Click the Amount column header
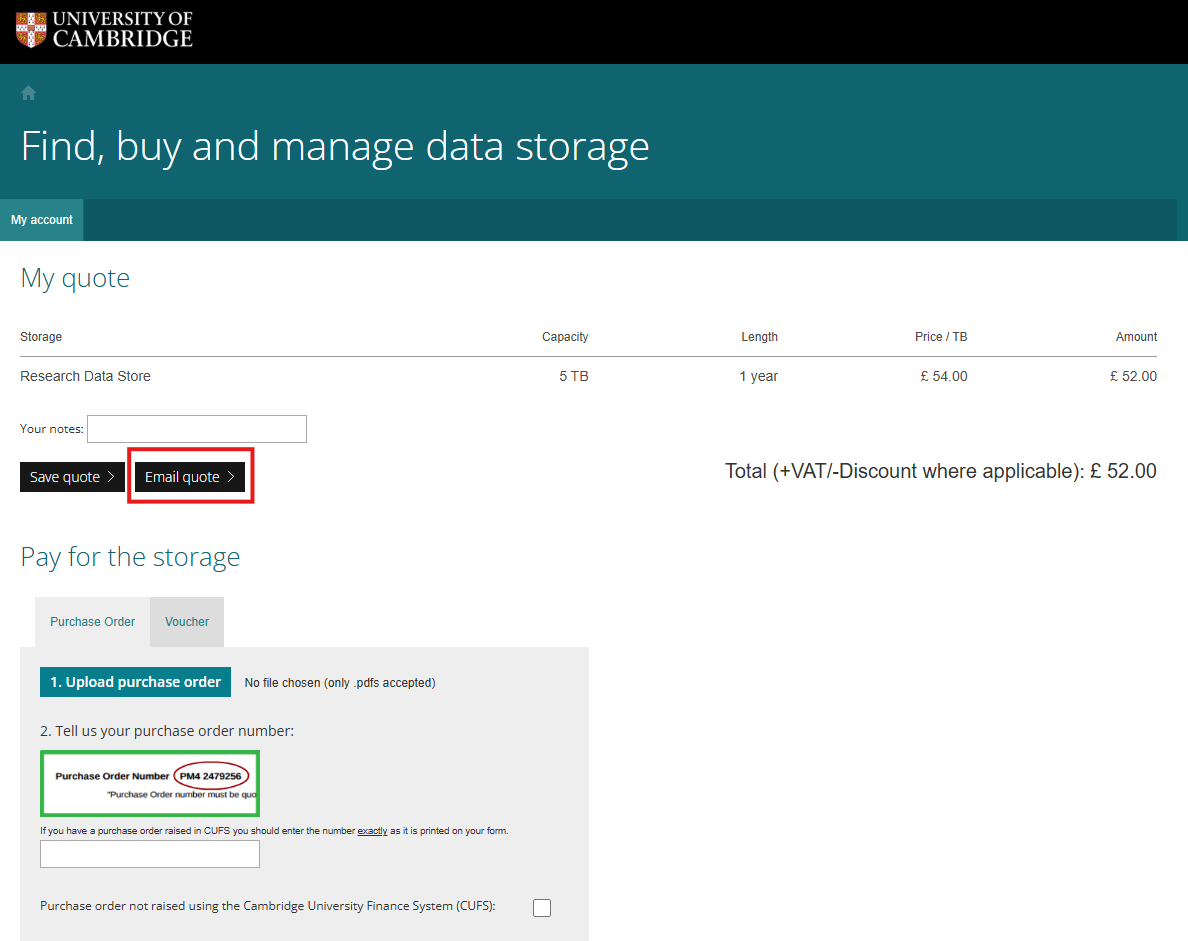 point(1136,337)
